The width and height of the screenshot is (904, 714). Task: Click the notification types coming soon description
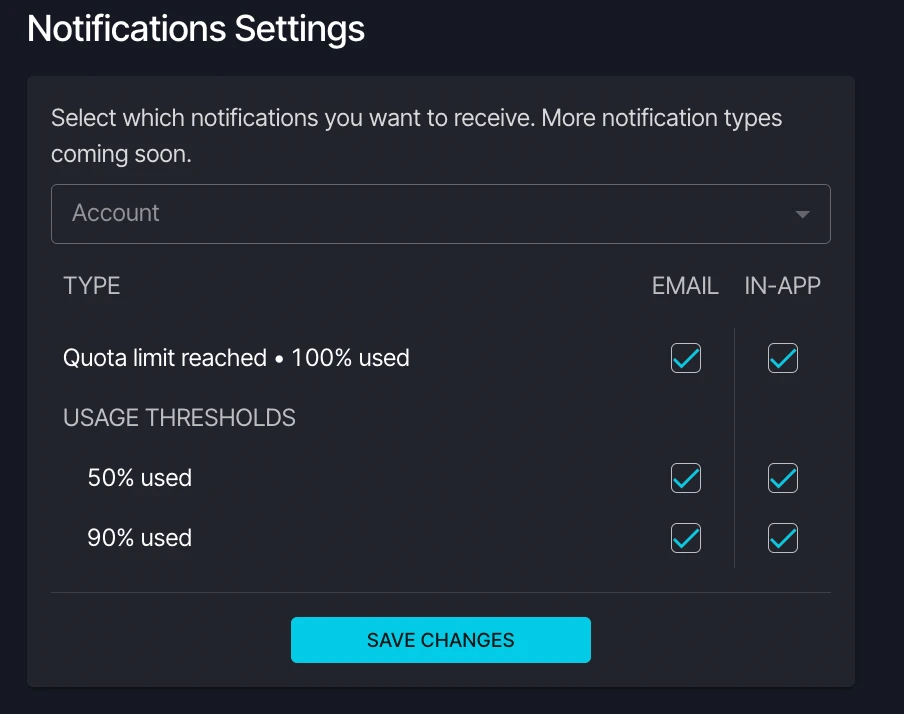(416, 136)
